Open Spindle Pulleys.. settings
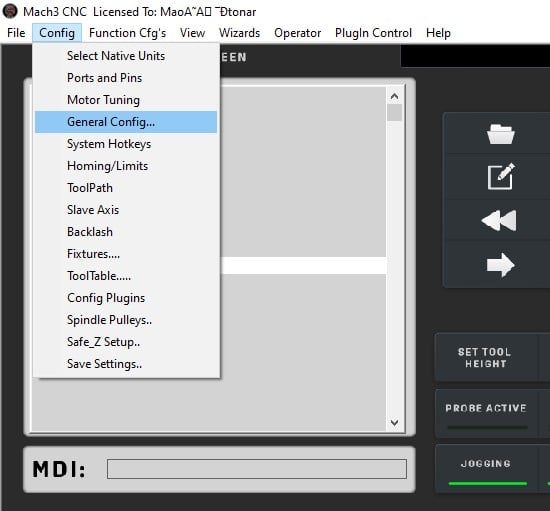 126,320
